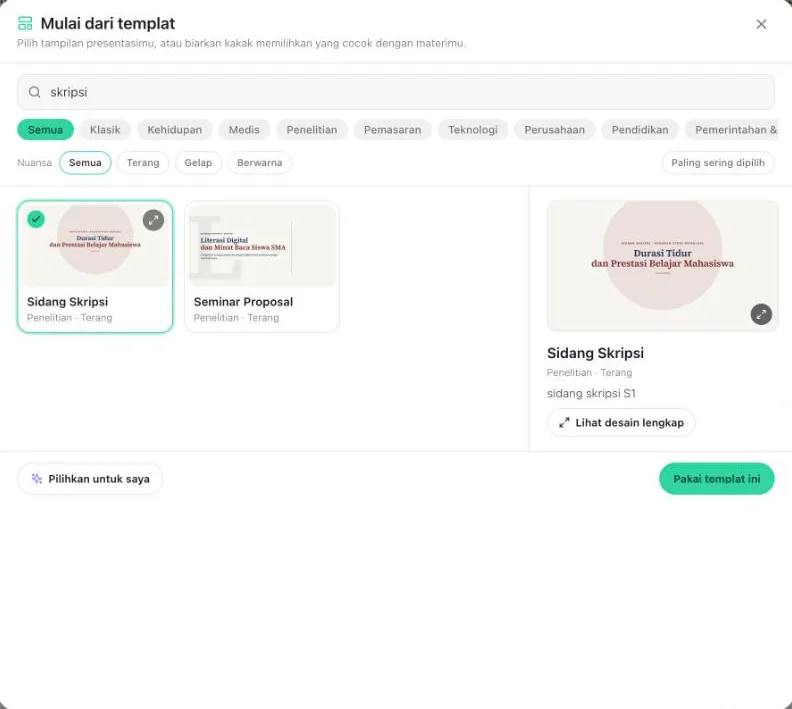Click arrows icon in Lihat desain lengkap
792x709 pixels.
(564, 423)
